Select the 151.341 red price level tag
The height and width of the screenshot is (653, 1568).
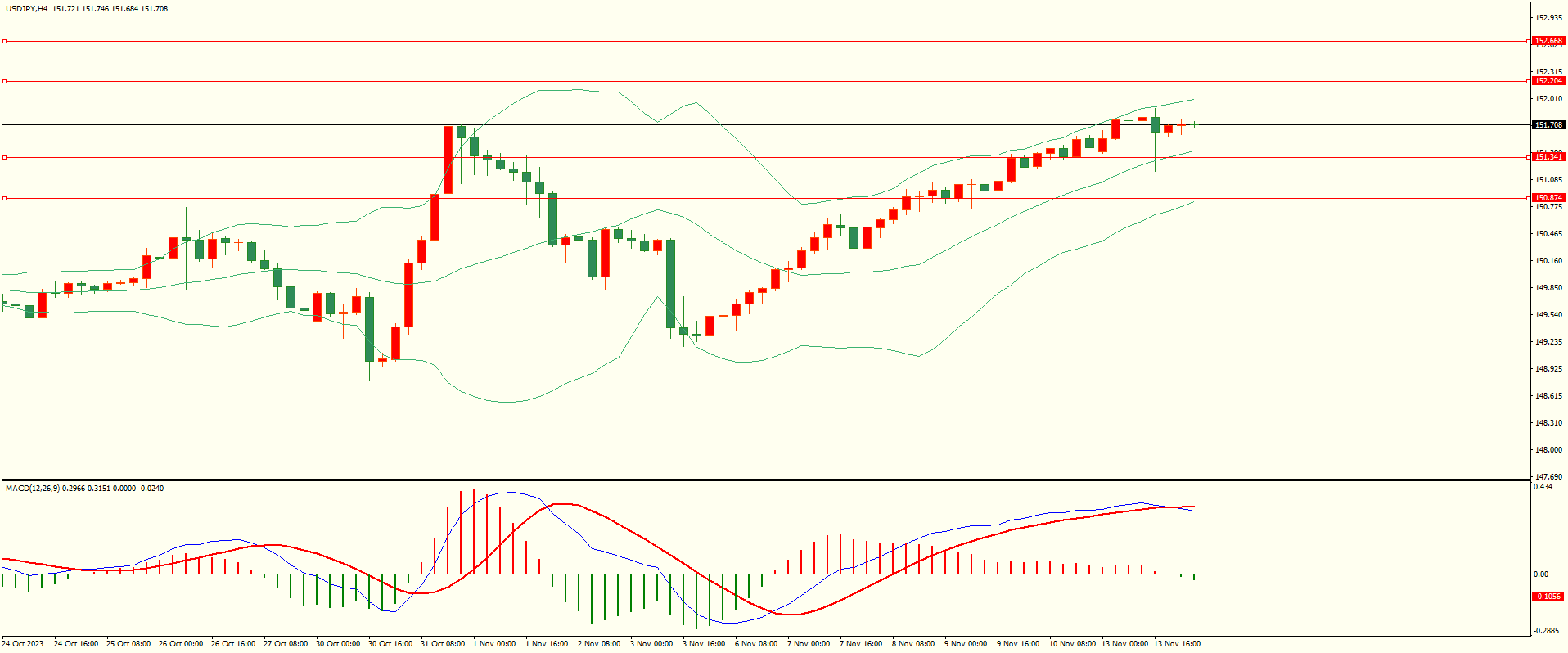point(1548,157)
